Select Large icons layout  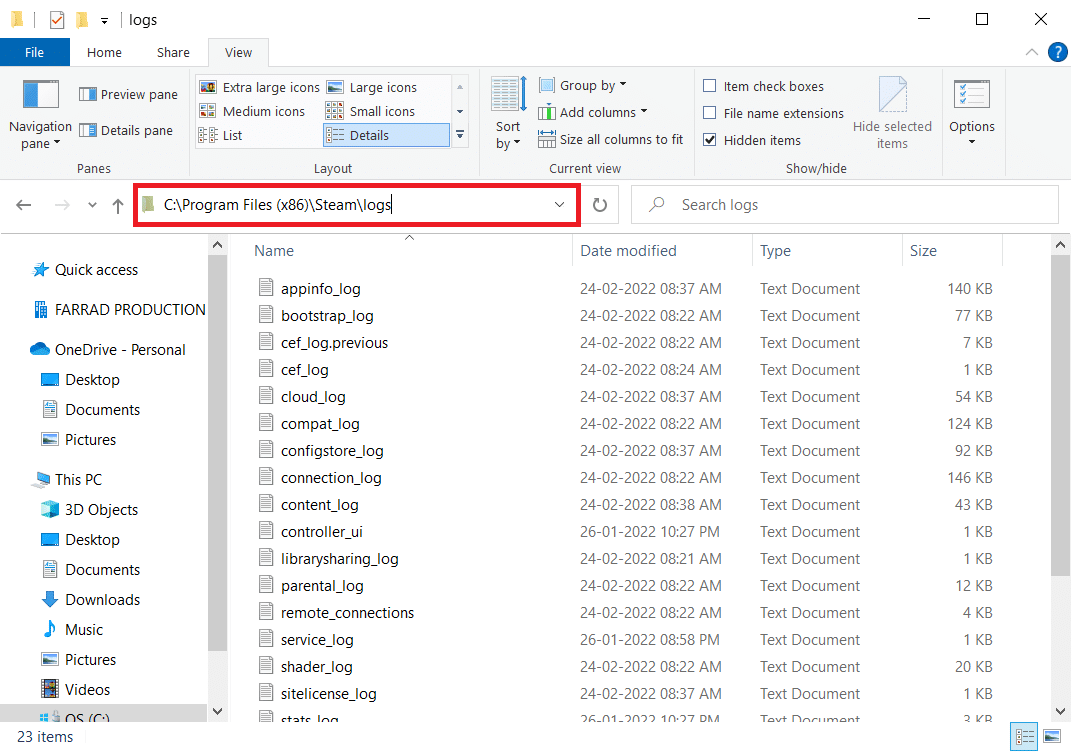(372, 88)
